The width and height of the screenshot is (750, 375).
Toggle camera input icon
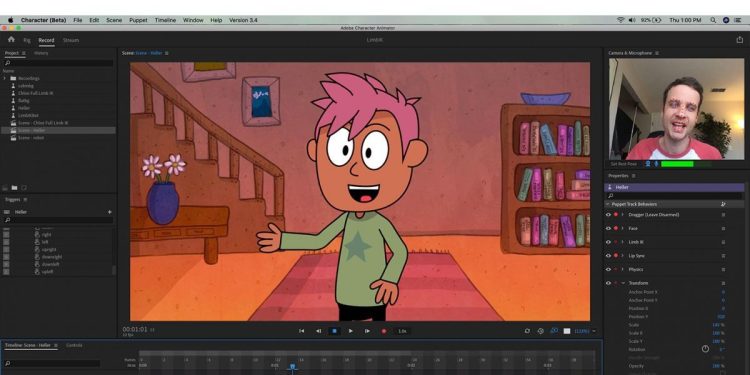pos(648,164)
